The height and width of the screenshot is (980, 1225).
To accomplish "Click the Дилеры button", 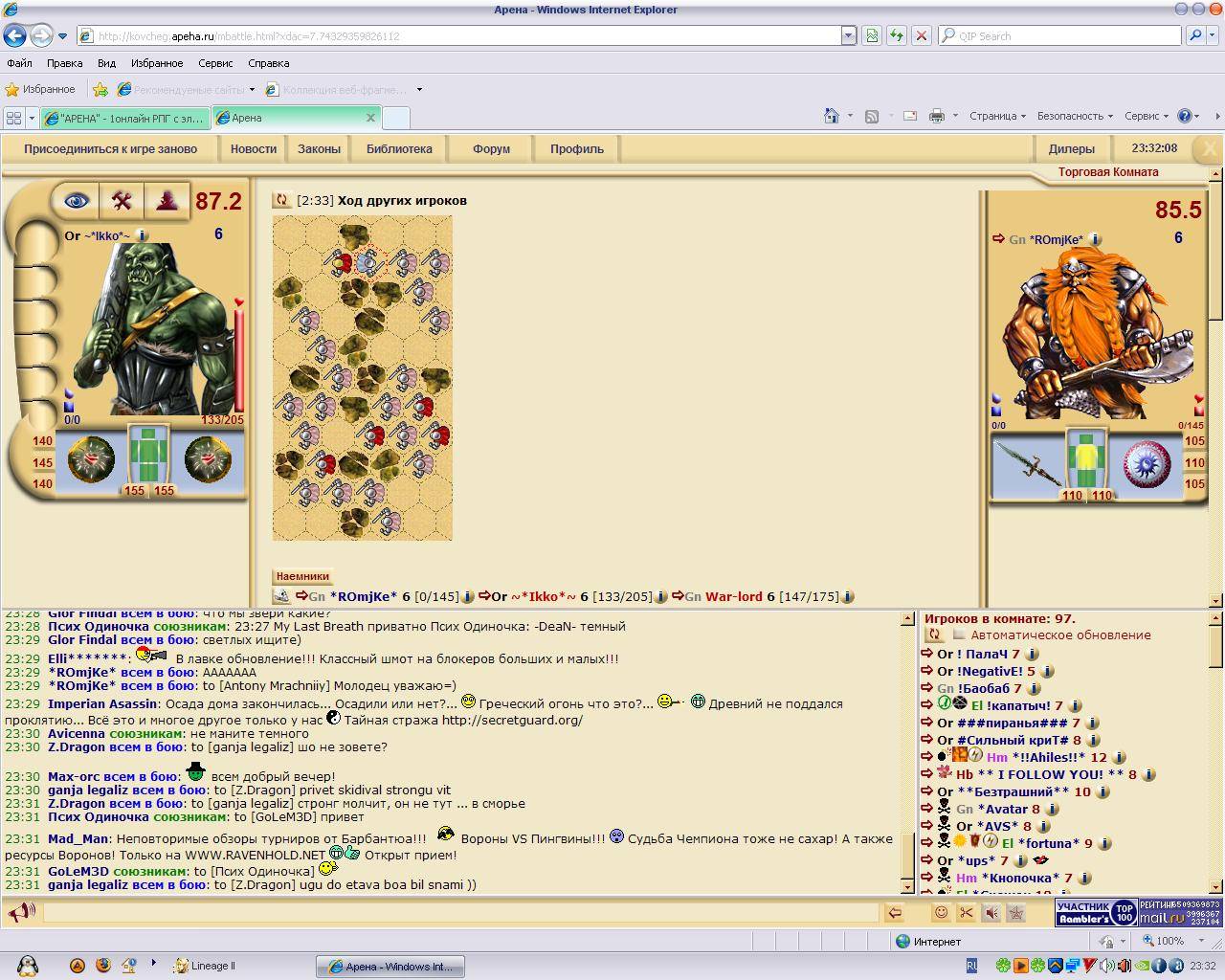I will pos(1071,149).
